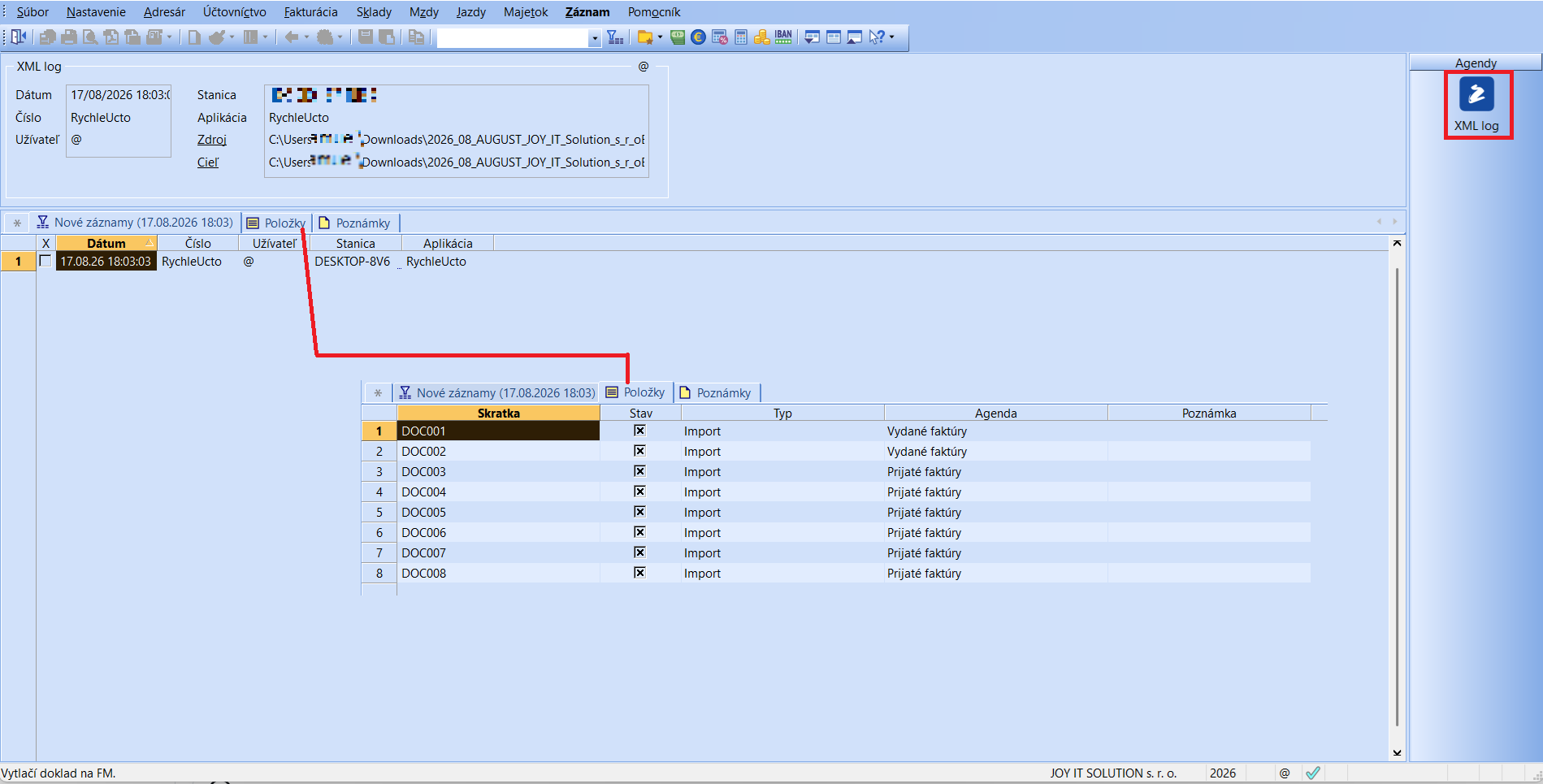Toggle Stav checkbox for DOC001
This screenshot has height=784, width=1543.
click(x=639, y=431)
